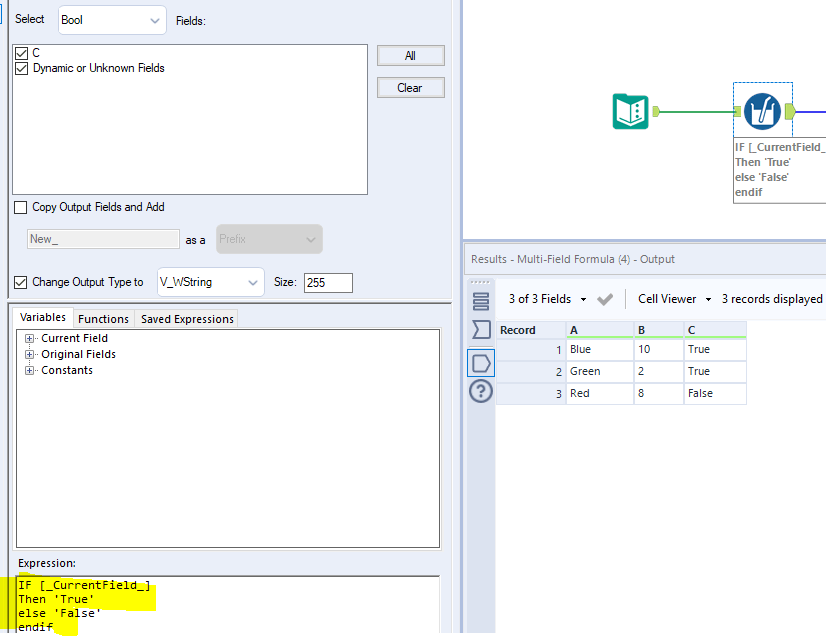
Task: Click the Size input field showing 255
Action: pos(328,282)
